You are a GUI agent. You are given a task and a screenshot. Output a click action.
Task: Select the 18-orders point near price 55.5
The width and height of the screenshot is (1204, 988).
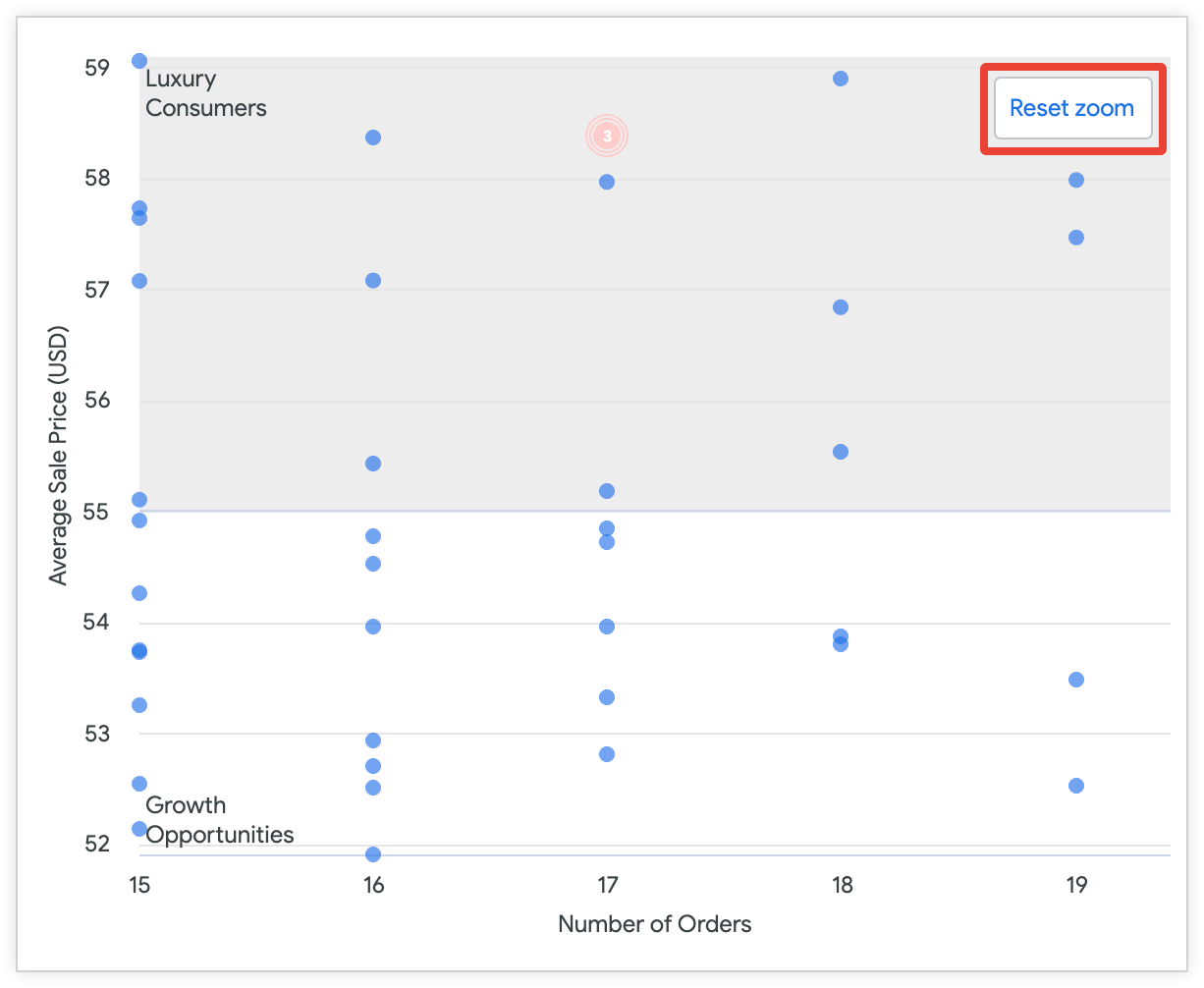click(841, 452)
